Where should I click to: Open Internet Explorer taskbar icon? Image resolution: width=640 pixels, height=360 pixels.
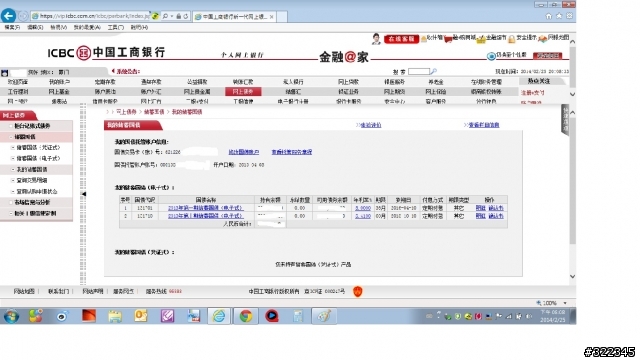tap(219, 316)
